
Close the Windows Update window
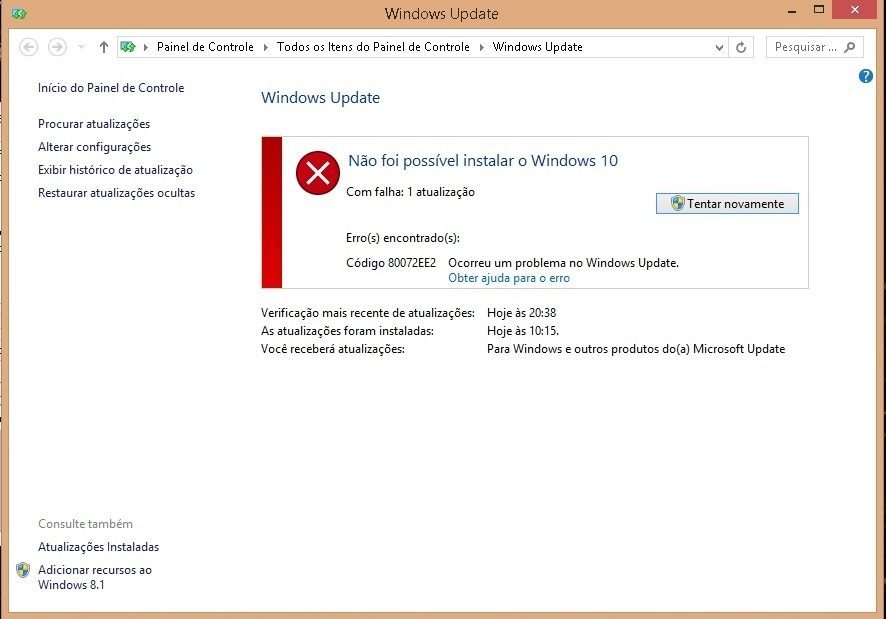coord(855,10)
